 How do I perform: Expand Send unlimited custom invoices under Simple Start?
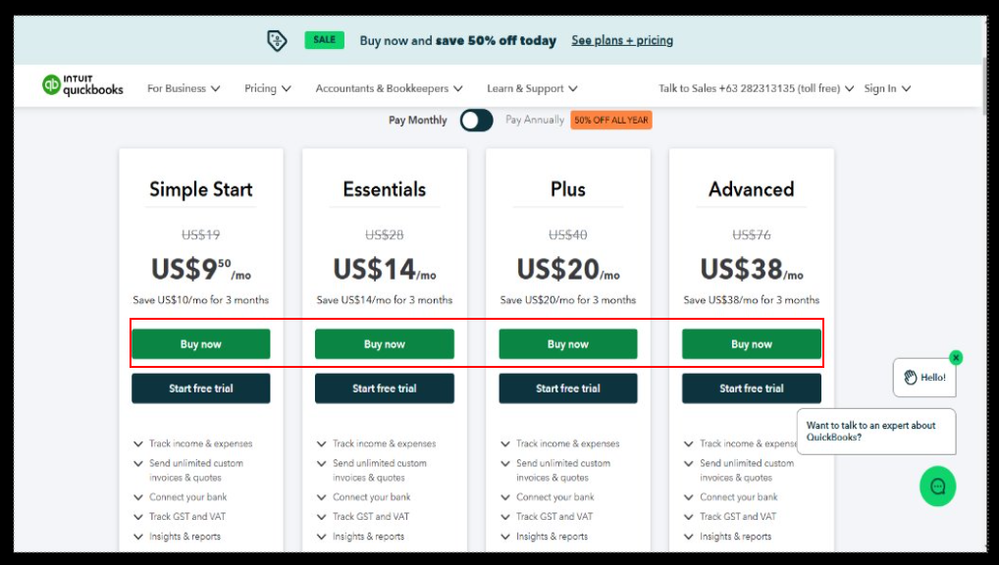(x=188, y=470)
